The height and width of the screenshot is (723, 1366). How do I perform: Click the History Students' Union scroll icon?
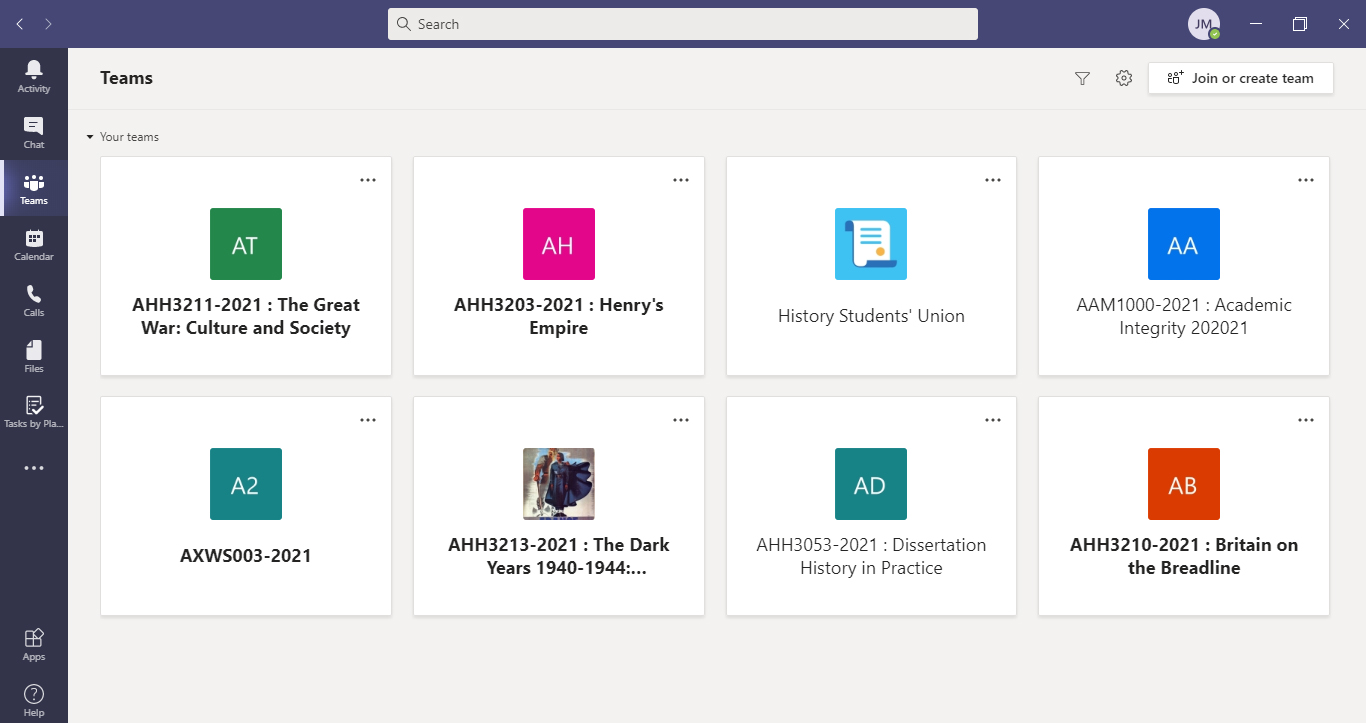(871, 244)
